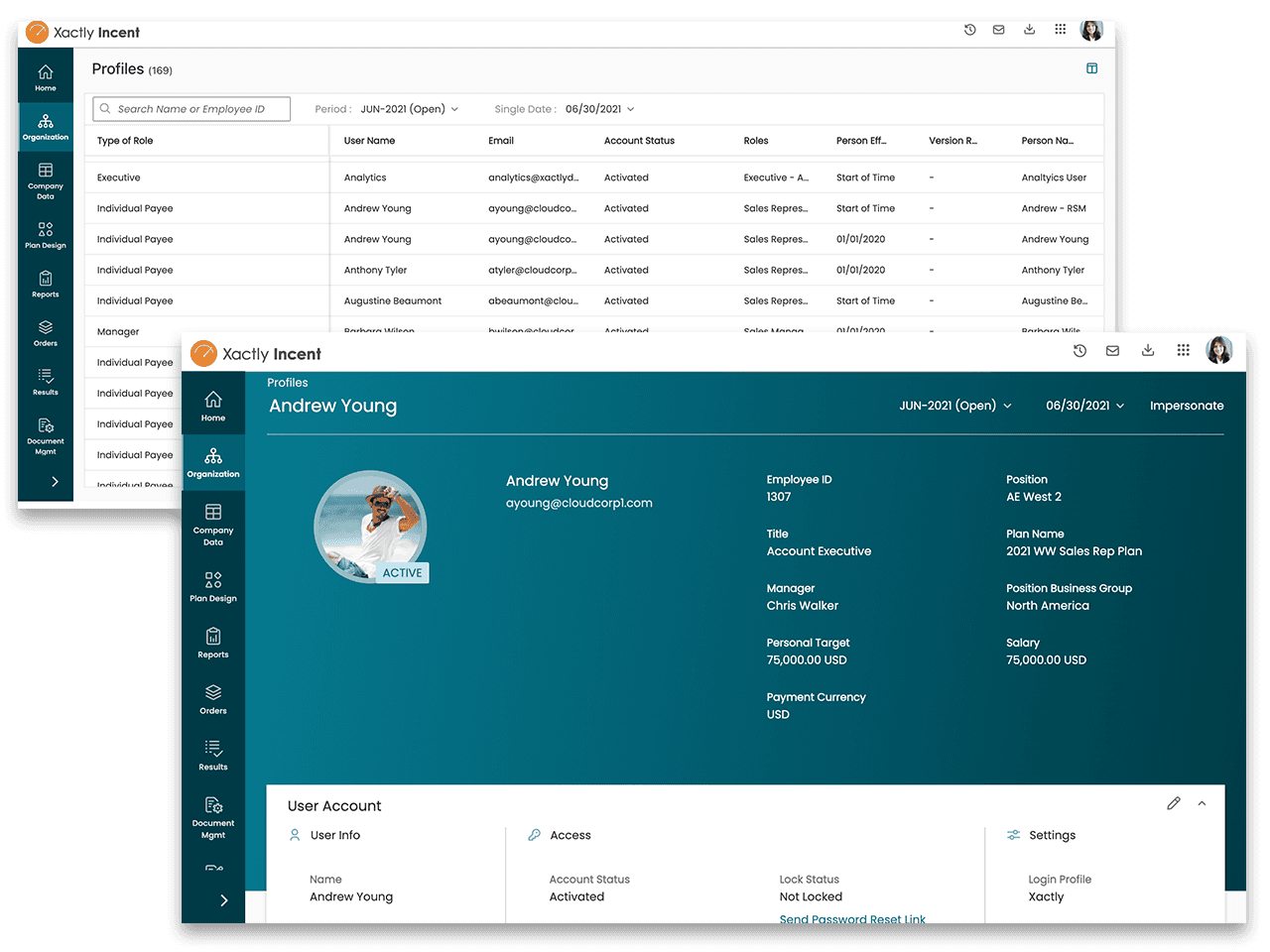Select Organization in the back window sidebar
The width and height of the screenshot is (1270, 952).
[46, 127]
